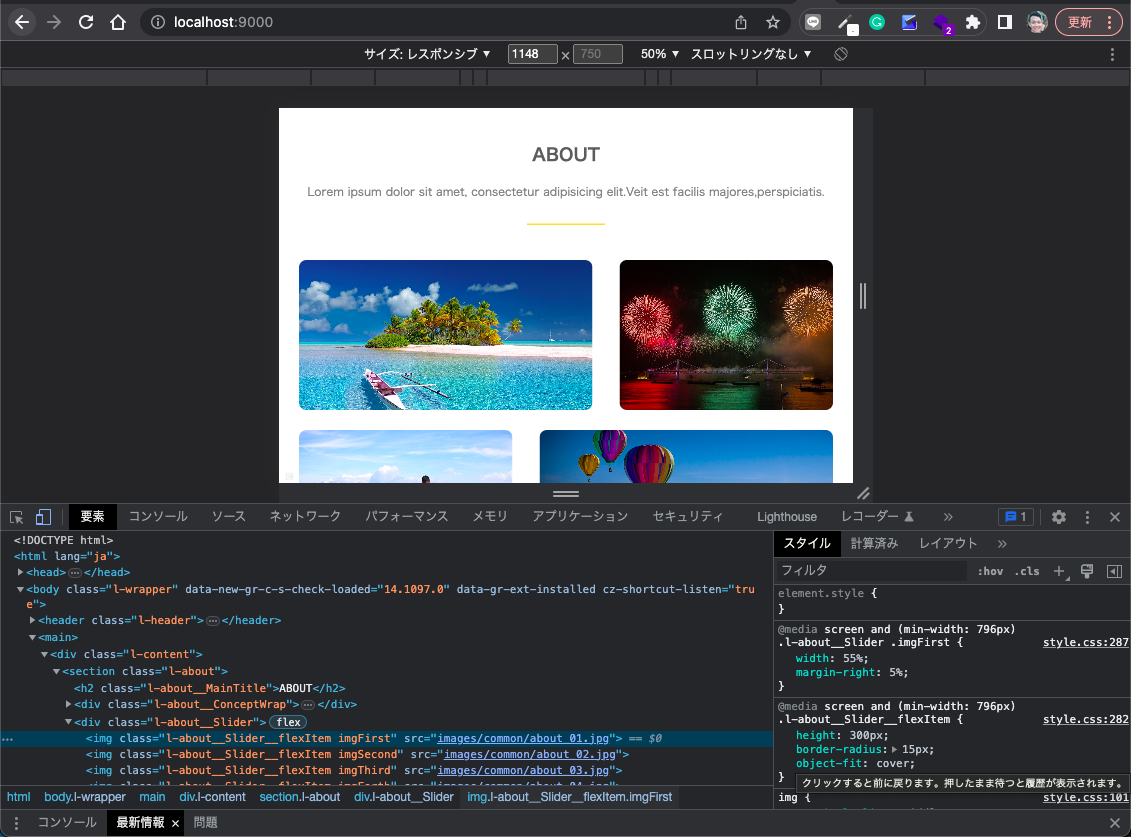This screenshot has width=1131, height=837.
Task: Close the DevTools panel
Action: click(1115, 517)
